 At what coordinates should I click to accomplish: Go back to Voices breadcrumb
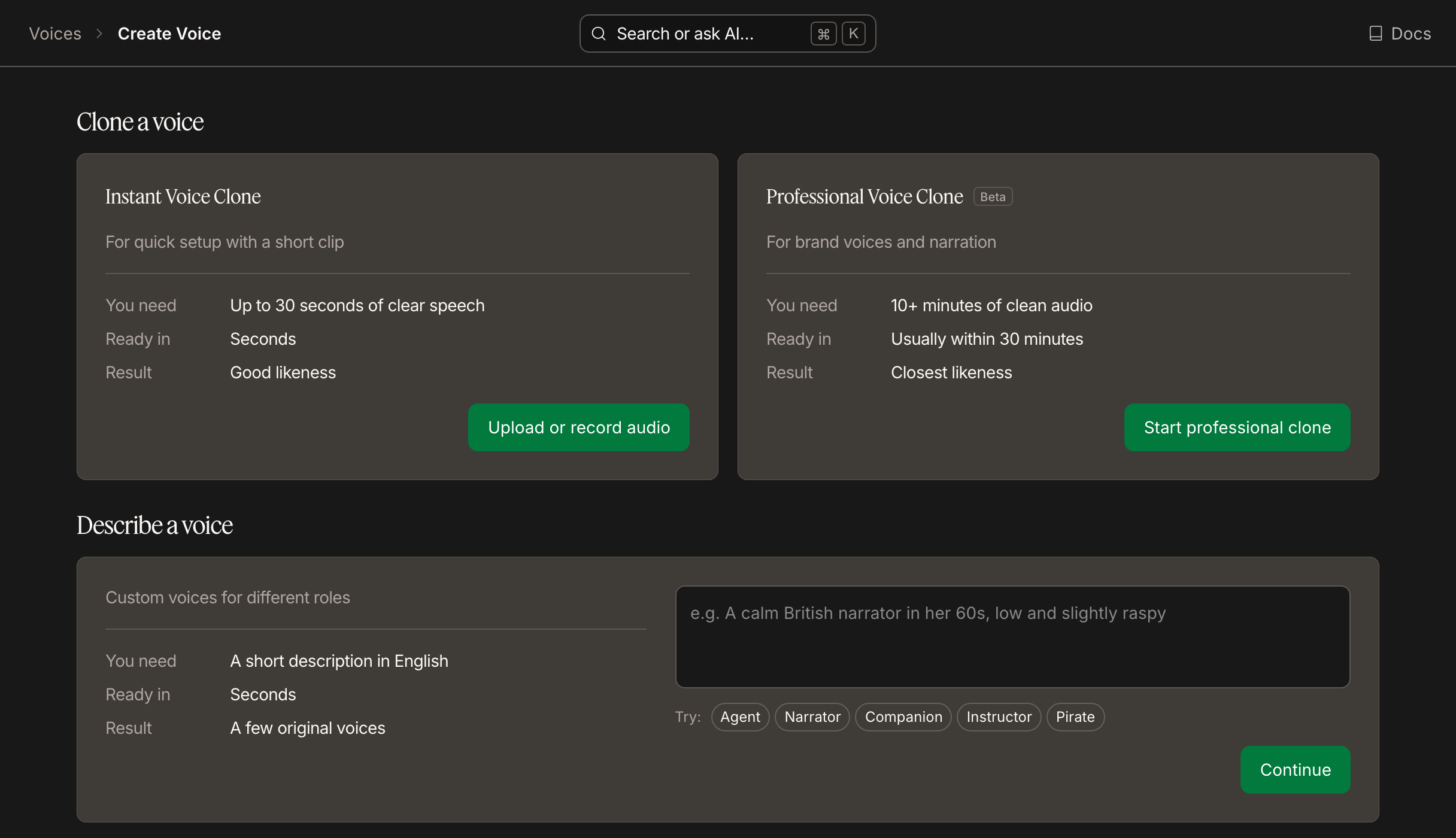pyautogui.click(x=55, y=34)
